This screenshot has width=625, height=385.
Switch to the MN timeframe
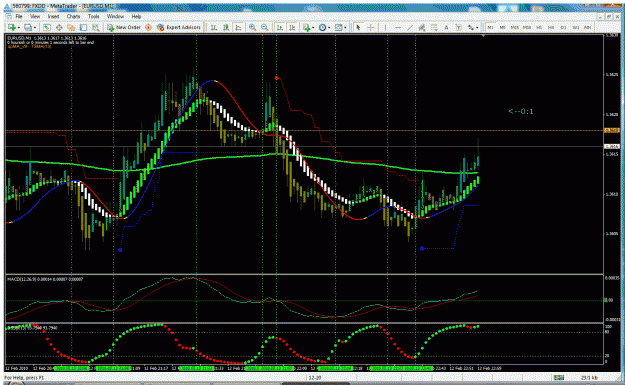588,28
